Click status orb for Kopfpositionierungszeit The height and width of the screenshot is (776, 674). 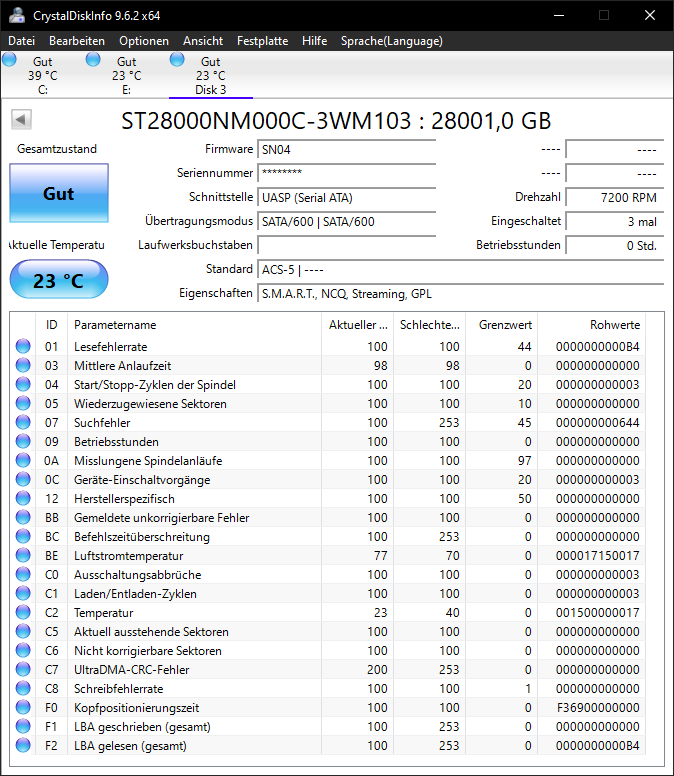pyautogui.click(x=23, y=707)
